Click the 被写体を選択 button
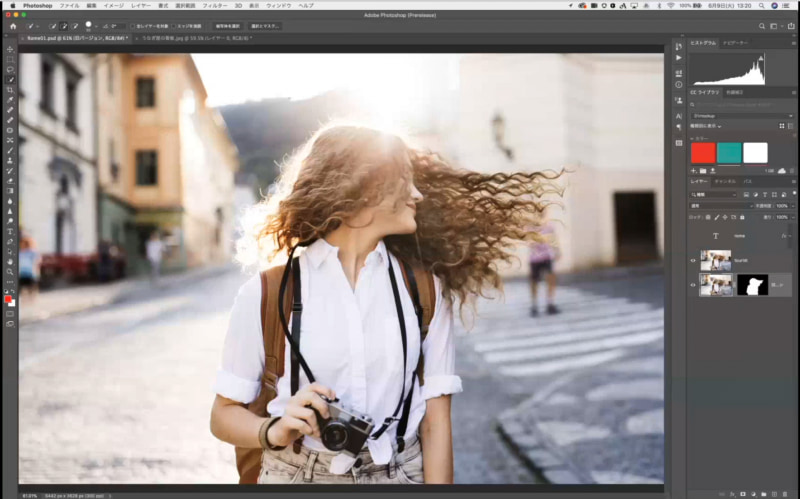Screen dimensions: 800x499 228,25
